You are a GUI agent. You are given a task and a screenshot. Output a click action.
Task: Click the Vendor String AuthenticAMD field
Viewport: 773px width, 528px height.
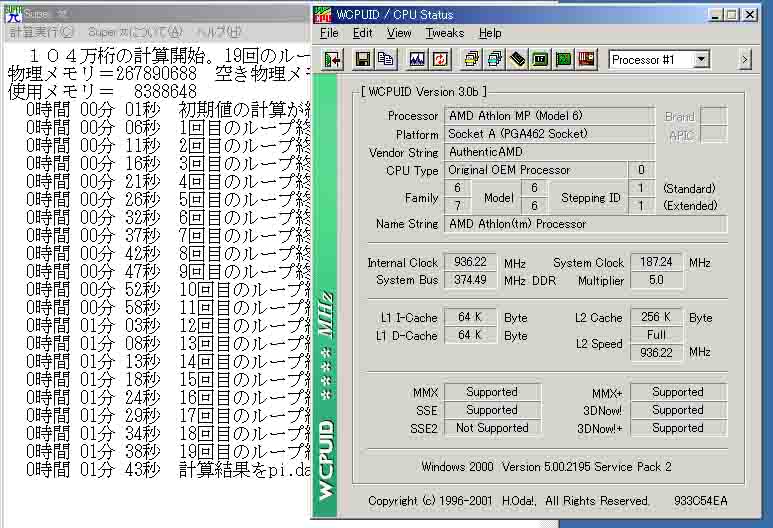(549, 152)
